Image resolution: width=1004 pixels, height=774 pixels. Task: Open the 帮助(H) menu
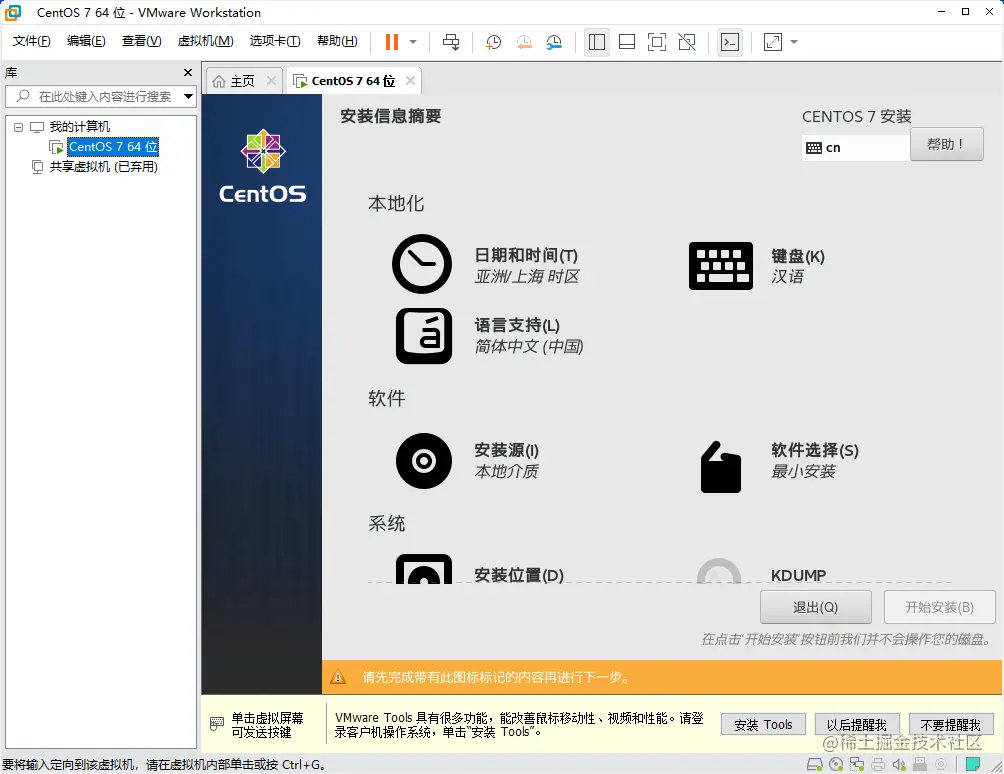click(337, 41)
